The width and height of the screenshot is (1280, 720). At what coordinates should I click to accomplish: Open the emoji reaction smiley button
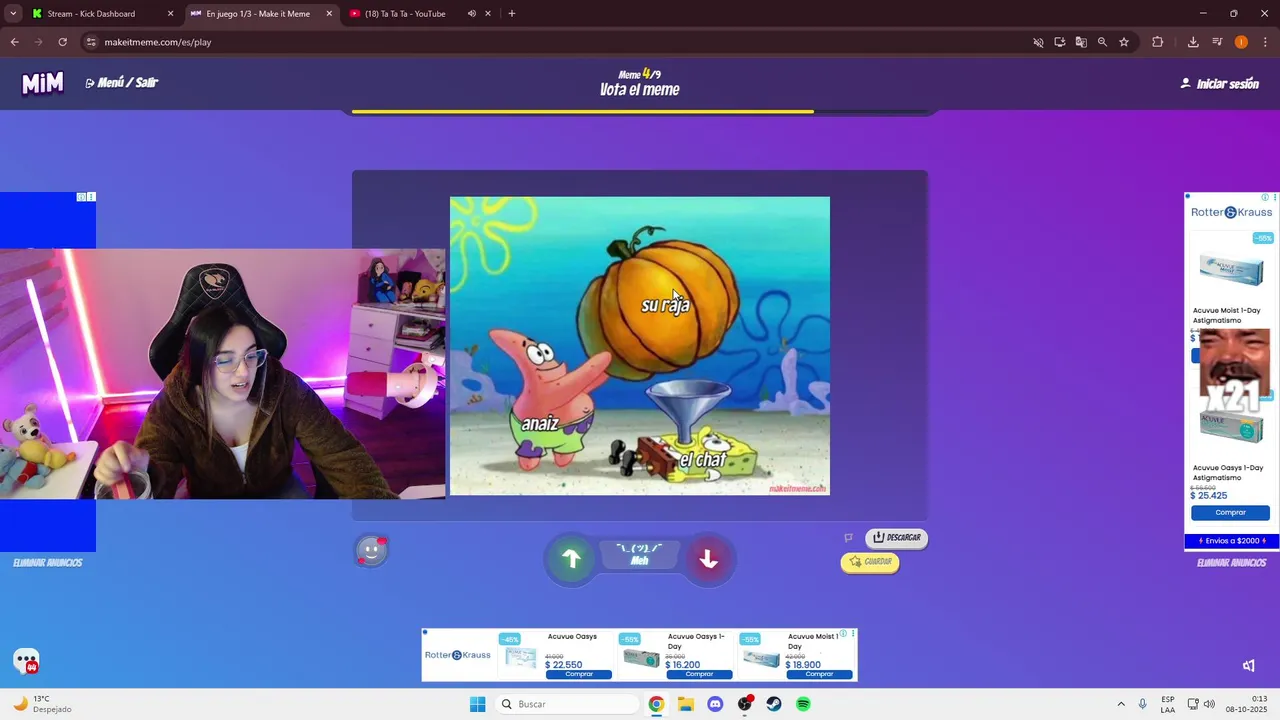371,550
